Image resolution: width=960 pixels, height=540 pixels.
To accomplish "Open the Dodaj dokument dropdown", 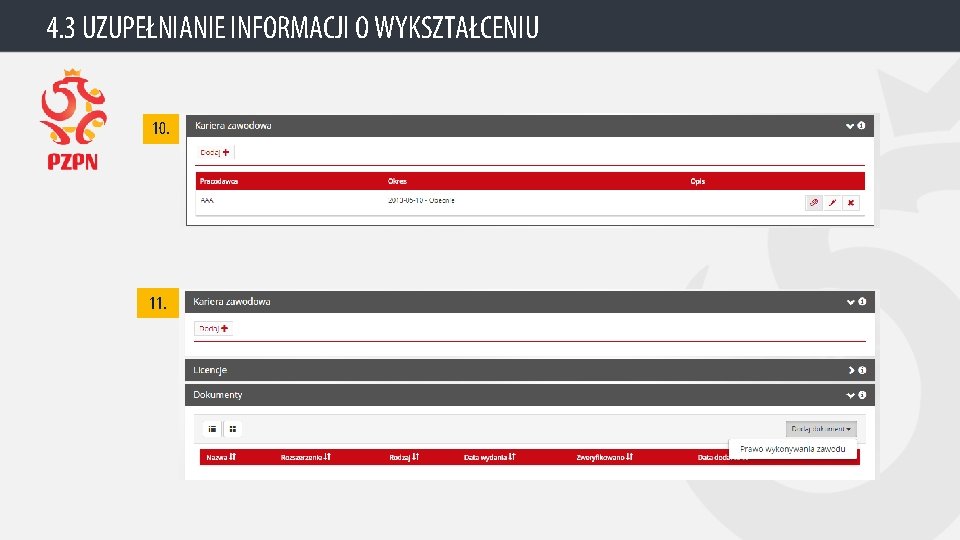I will [x=821, y=429].
